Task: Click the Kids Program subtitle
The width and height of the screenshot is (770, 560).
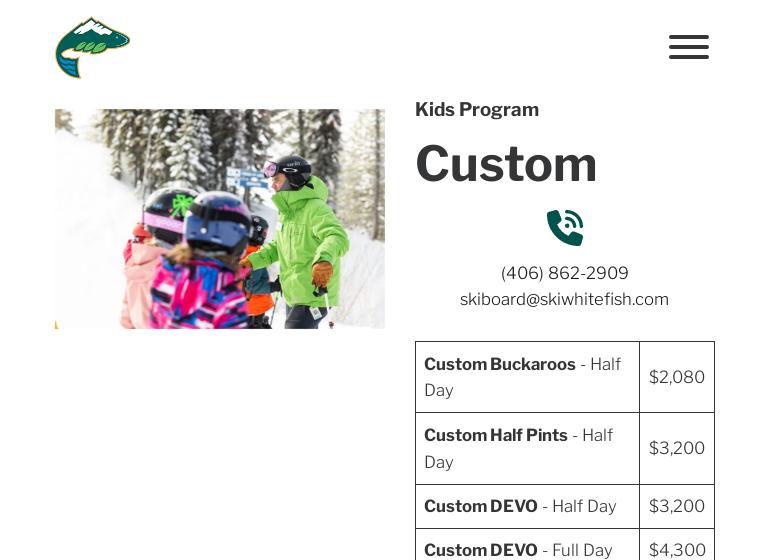Action: tap(477, 110)
